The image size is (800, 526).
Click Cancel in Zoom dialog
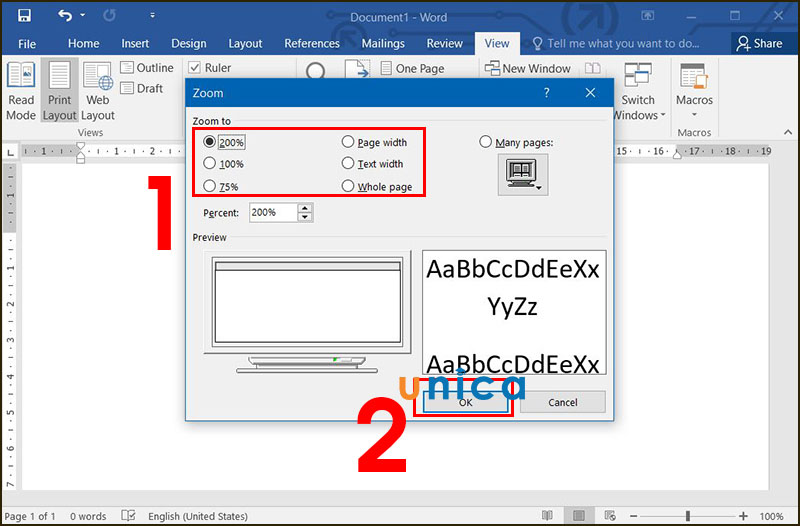563,402
